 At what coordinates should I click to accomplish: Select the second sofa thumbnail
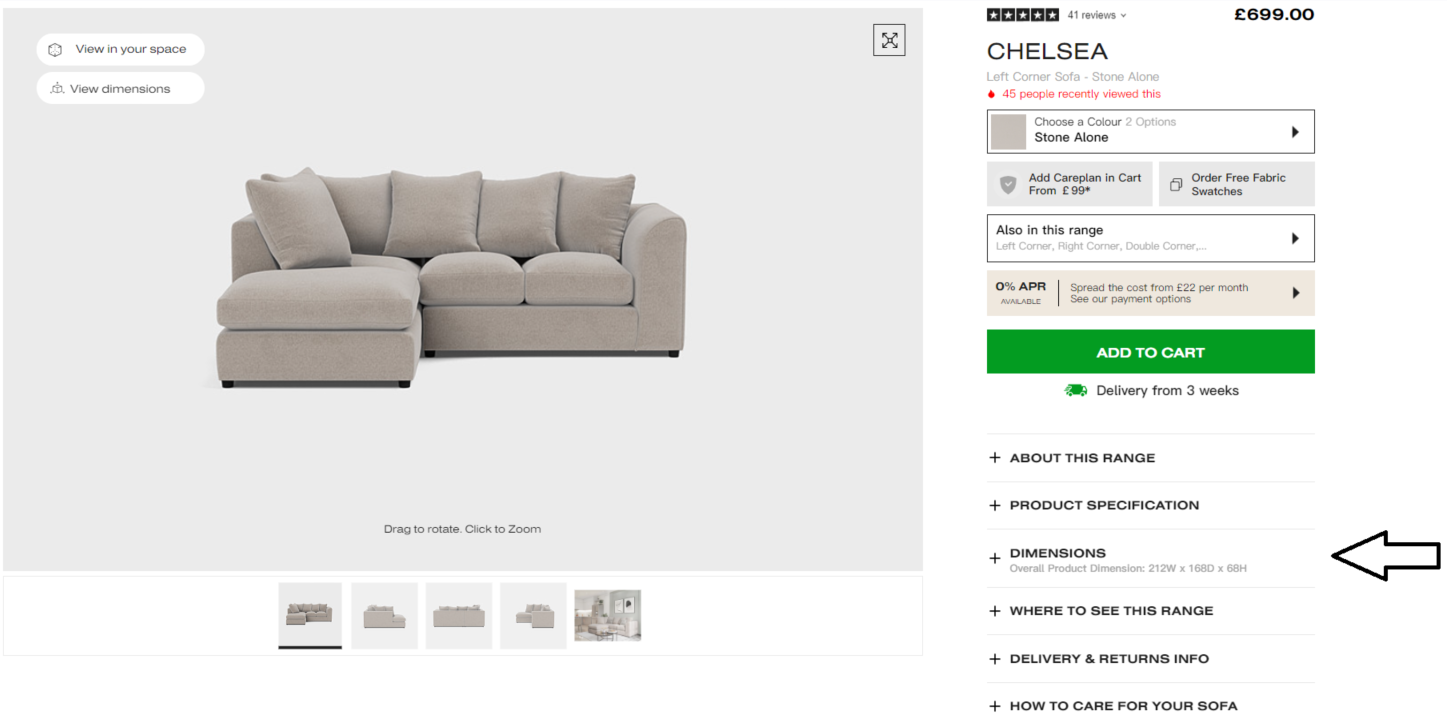[x=384, y=615]
